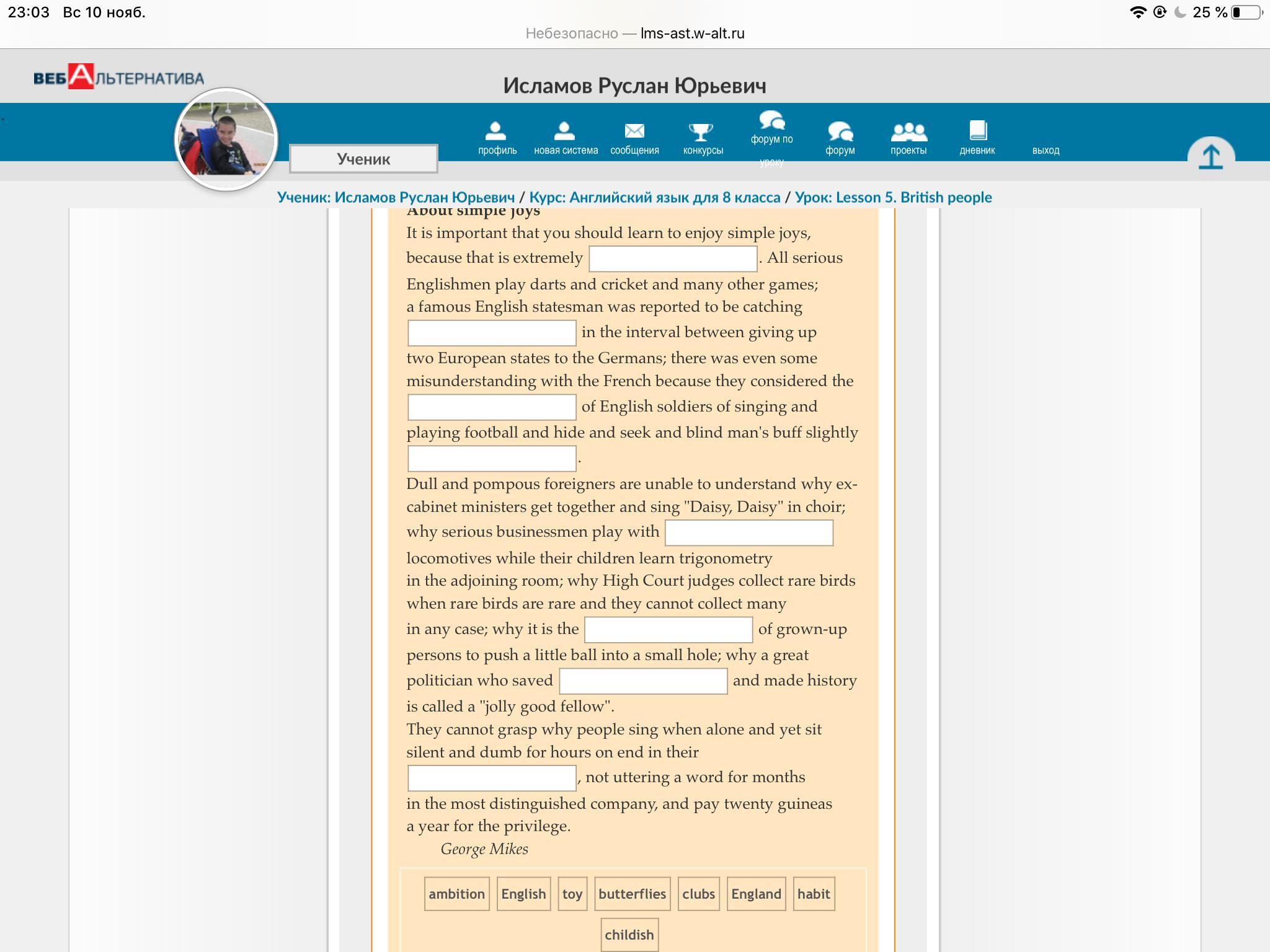Click the rotation lock status icon

pos(1160,12)
